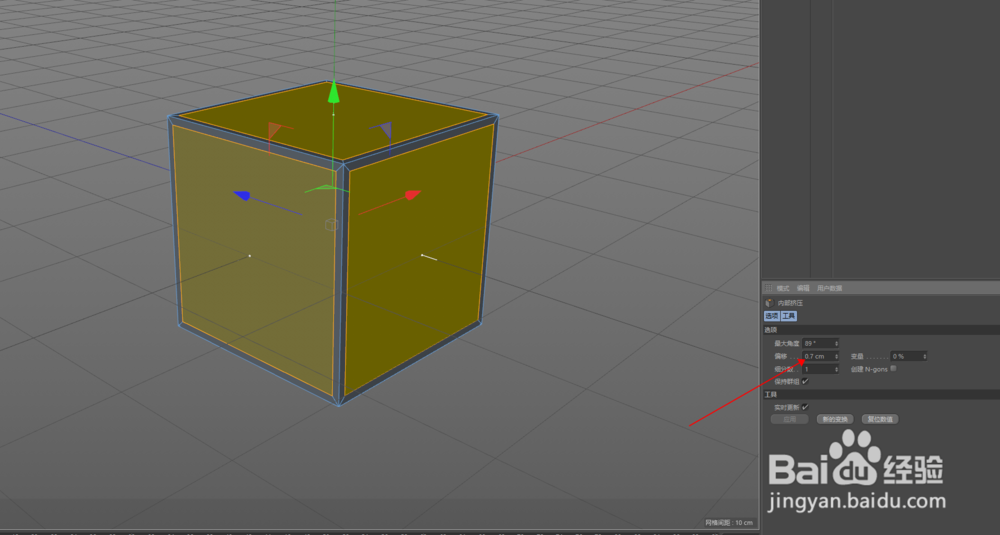Click the inner extrude tool icon
This screenshot has height=535, width=1000.
pyautogui.click(x=769, y=303)
